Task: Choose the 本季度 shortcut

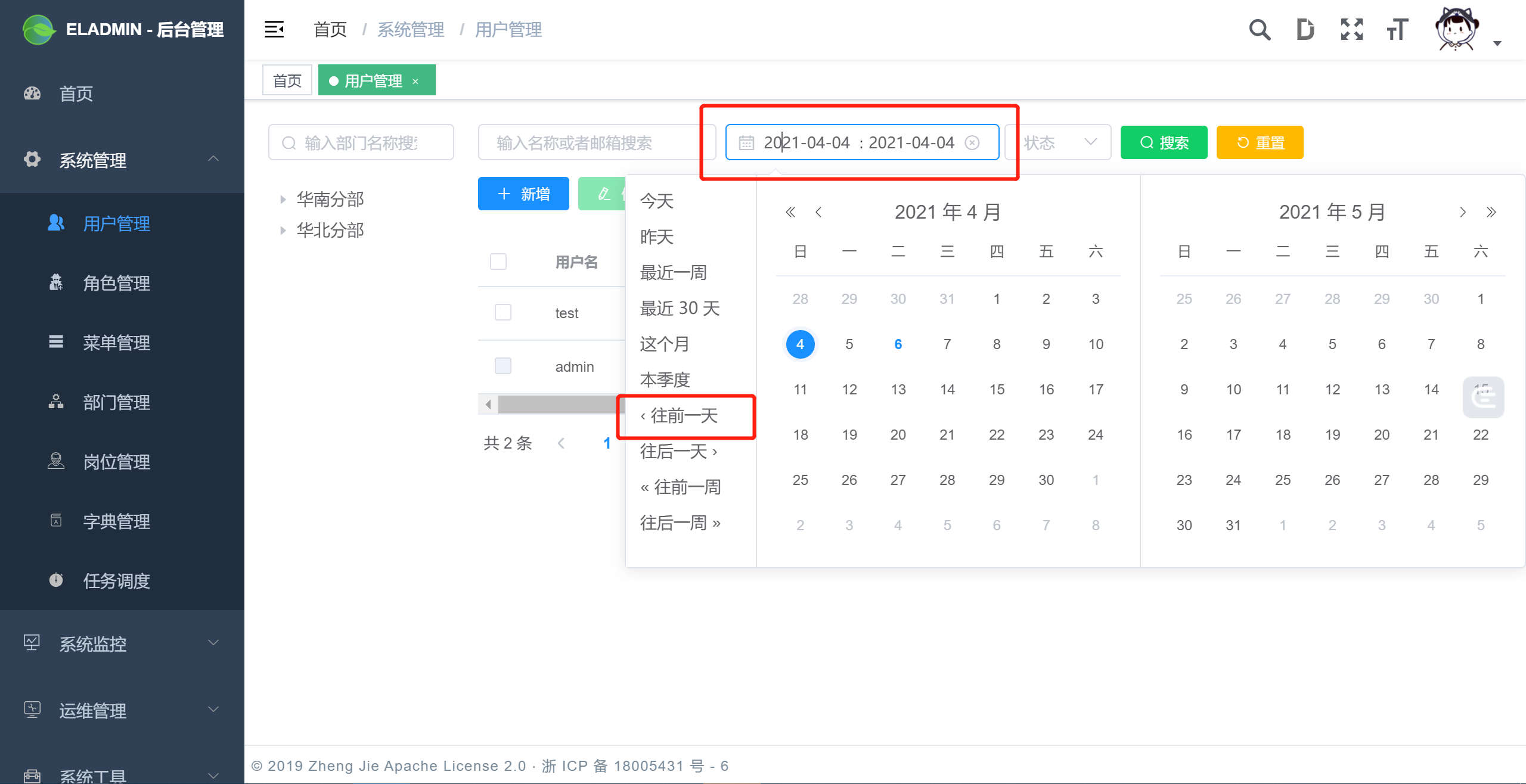Action: (665, 379)
